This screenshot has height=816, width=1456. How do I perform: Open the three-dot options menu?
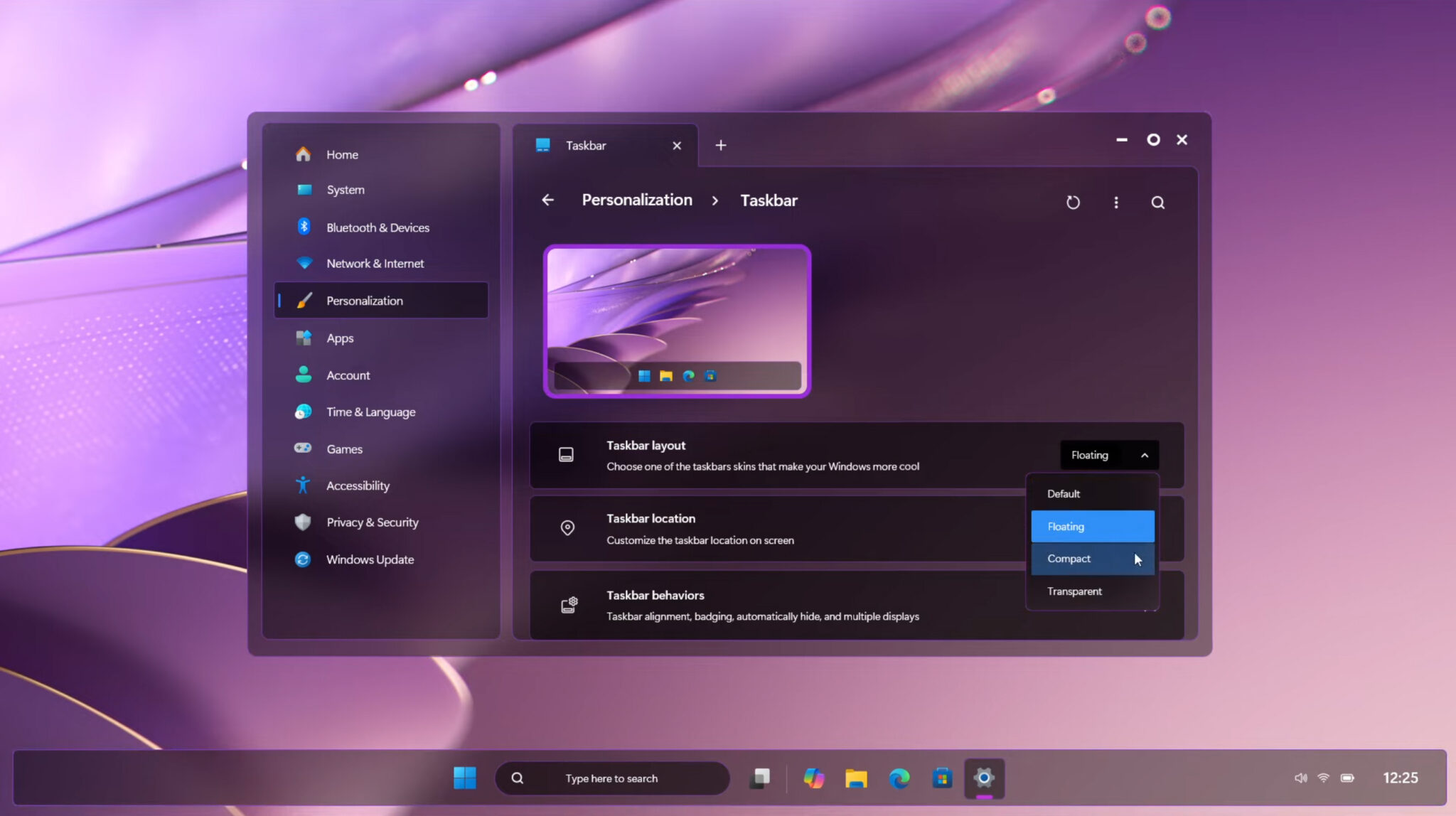click(1116, 202)
